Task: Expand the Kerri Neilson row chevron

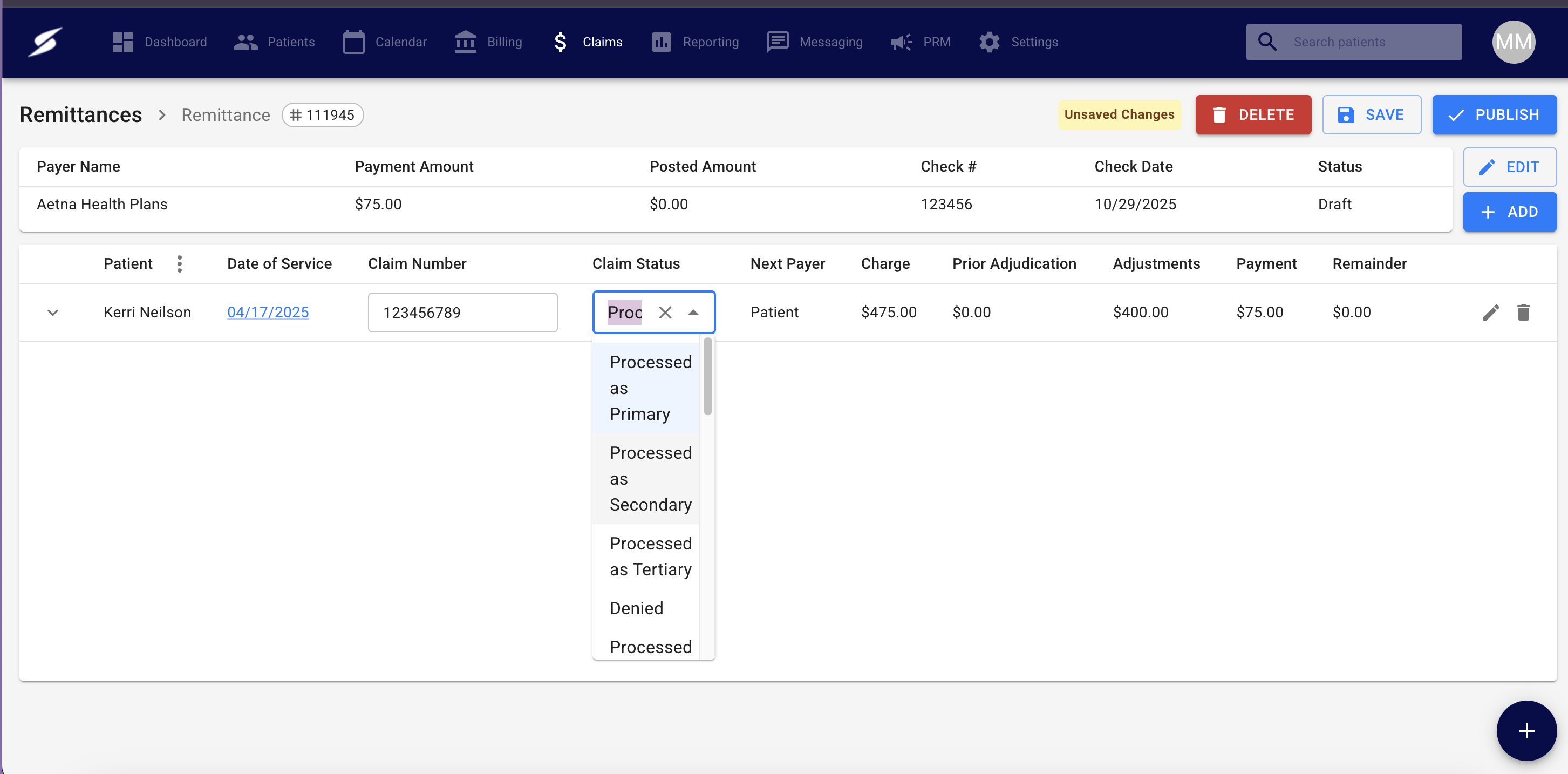Action: click(x=53, y=313)
